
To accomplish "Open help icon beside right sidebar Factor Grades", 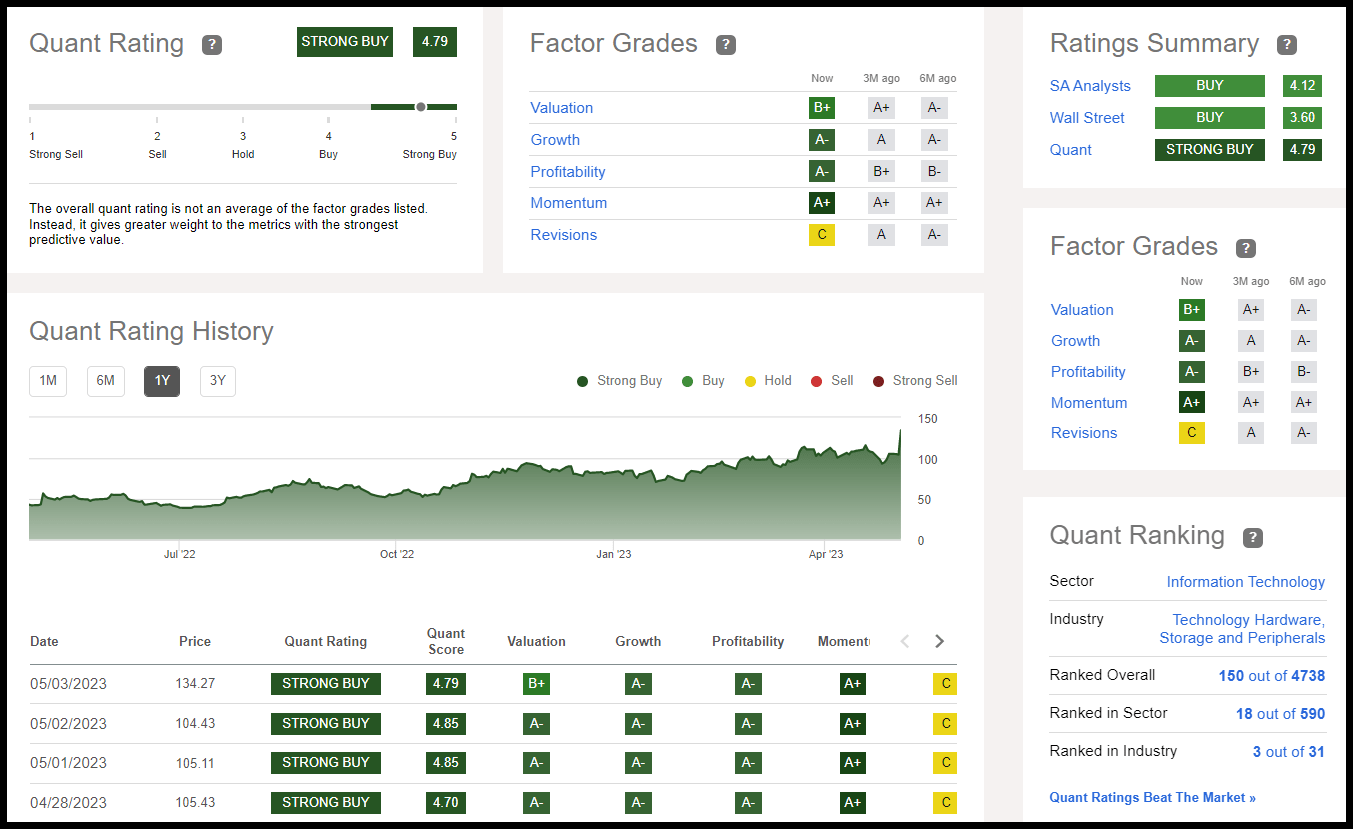I will (x=1245, y=248).
